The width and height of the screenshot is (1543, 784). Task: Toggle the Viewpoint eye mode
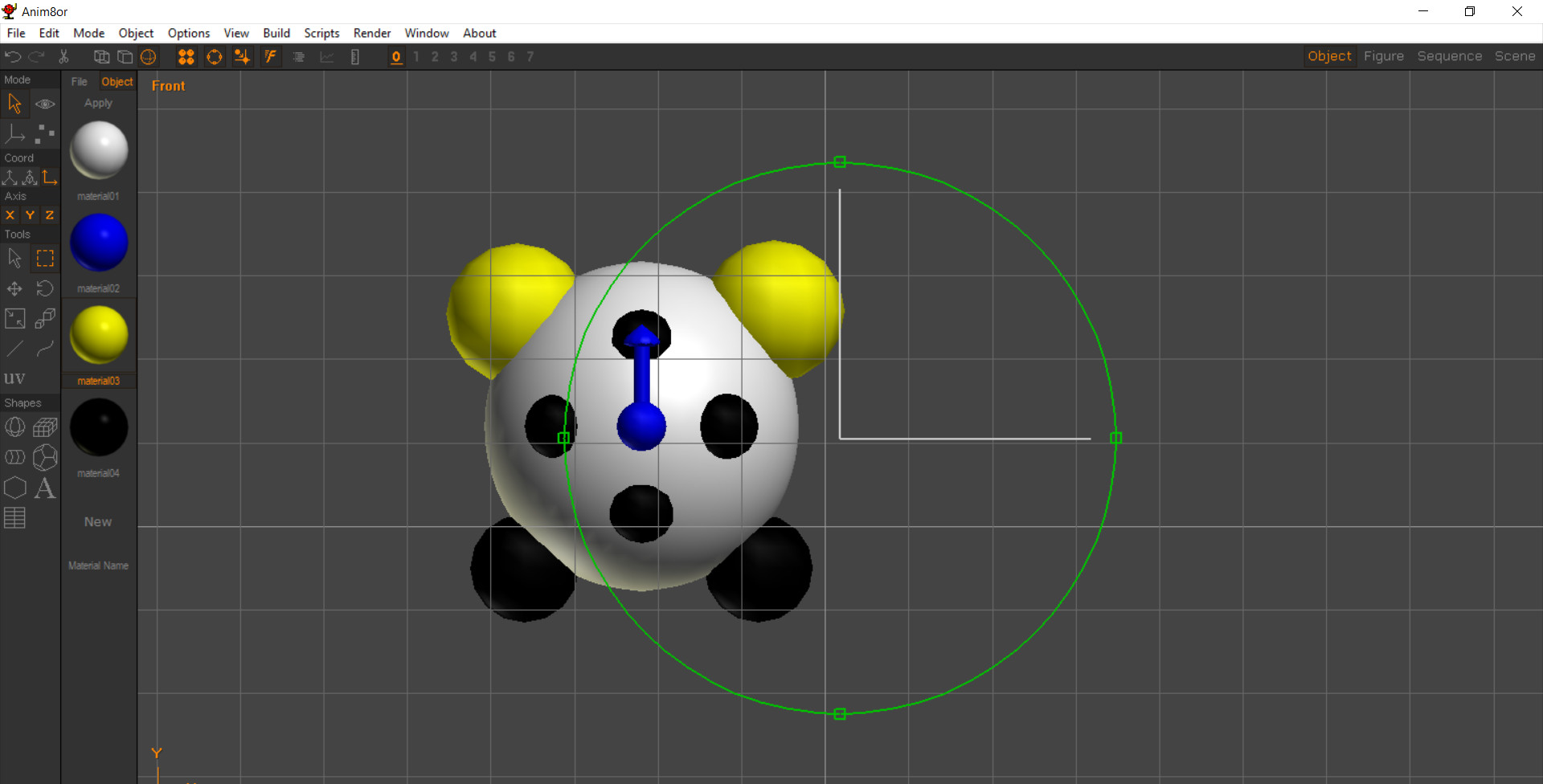click(x=45, y=104)
